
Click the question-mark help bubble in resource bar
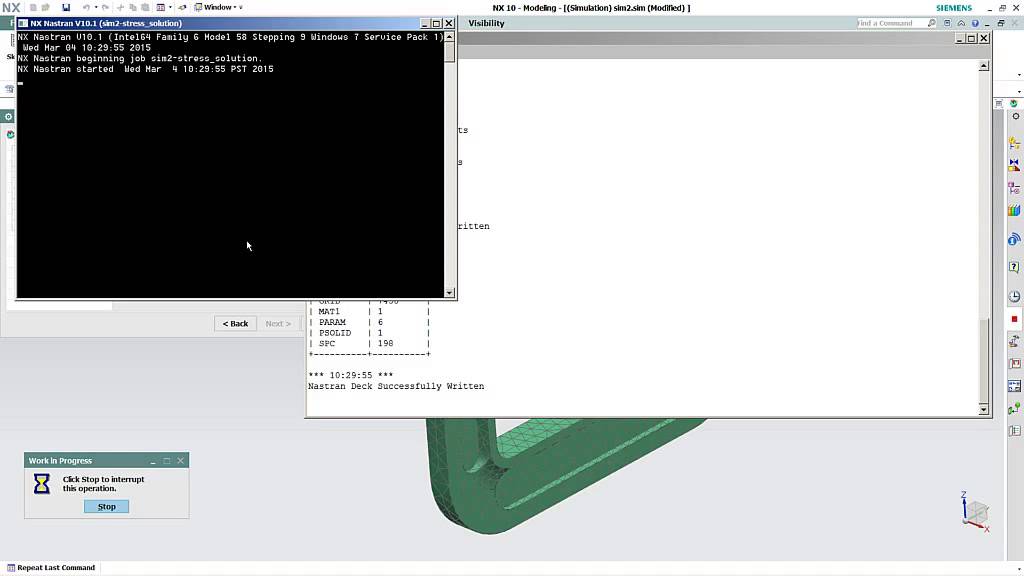coord(1014,267)
